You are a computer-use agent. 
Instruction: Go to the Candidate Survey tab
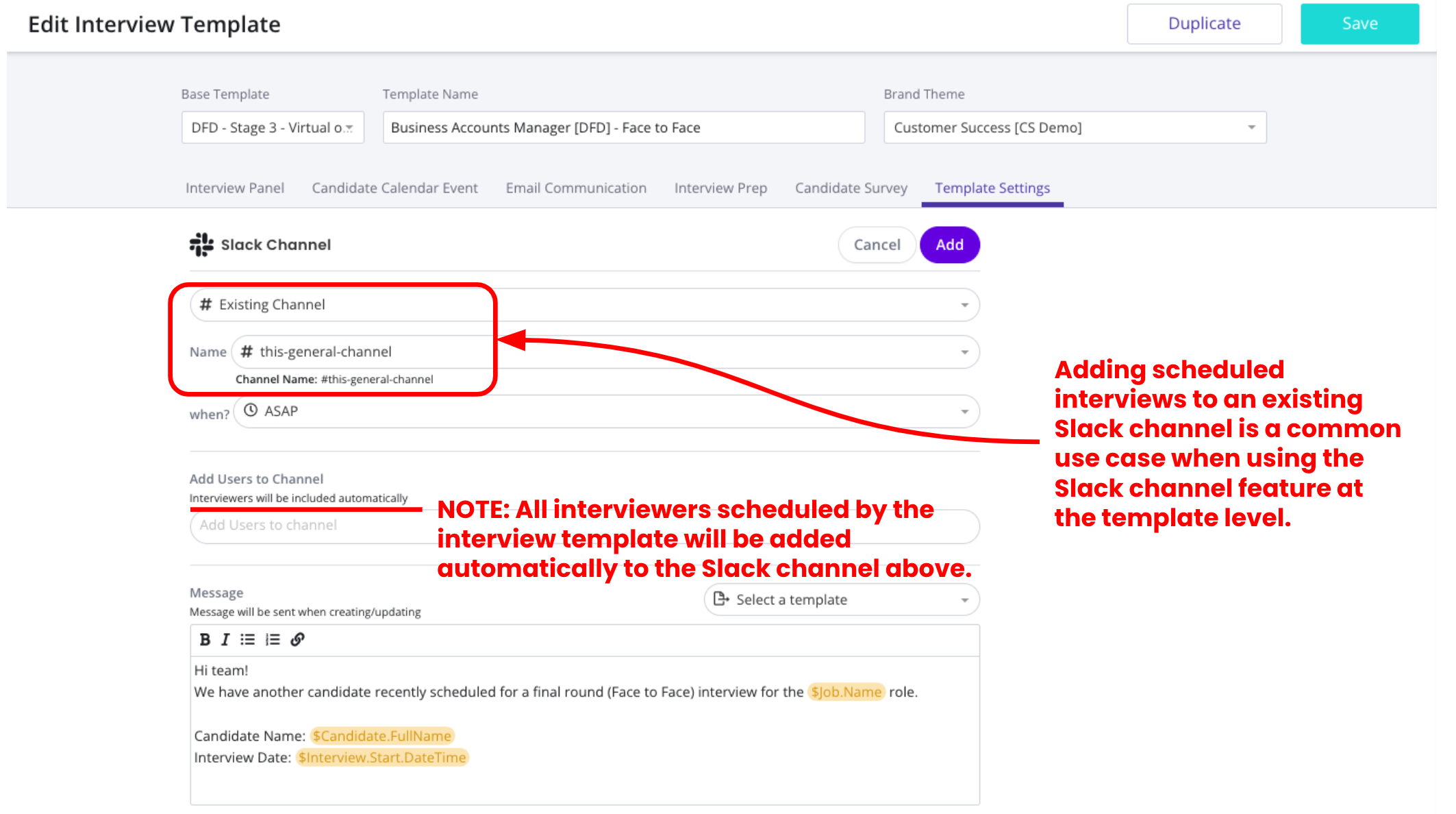pyautogui.click(x=851, y=188)
